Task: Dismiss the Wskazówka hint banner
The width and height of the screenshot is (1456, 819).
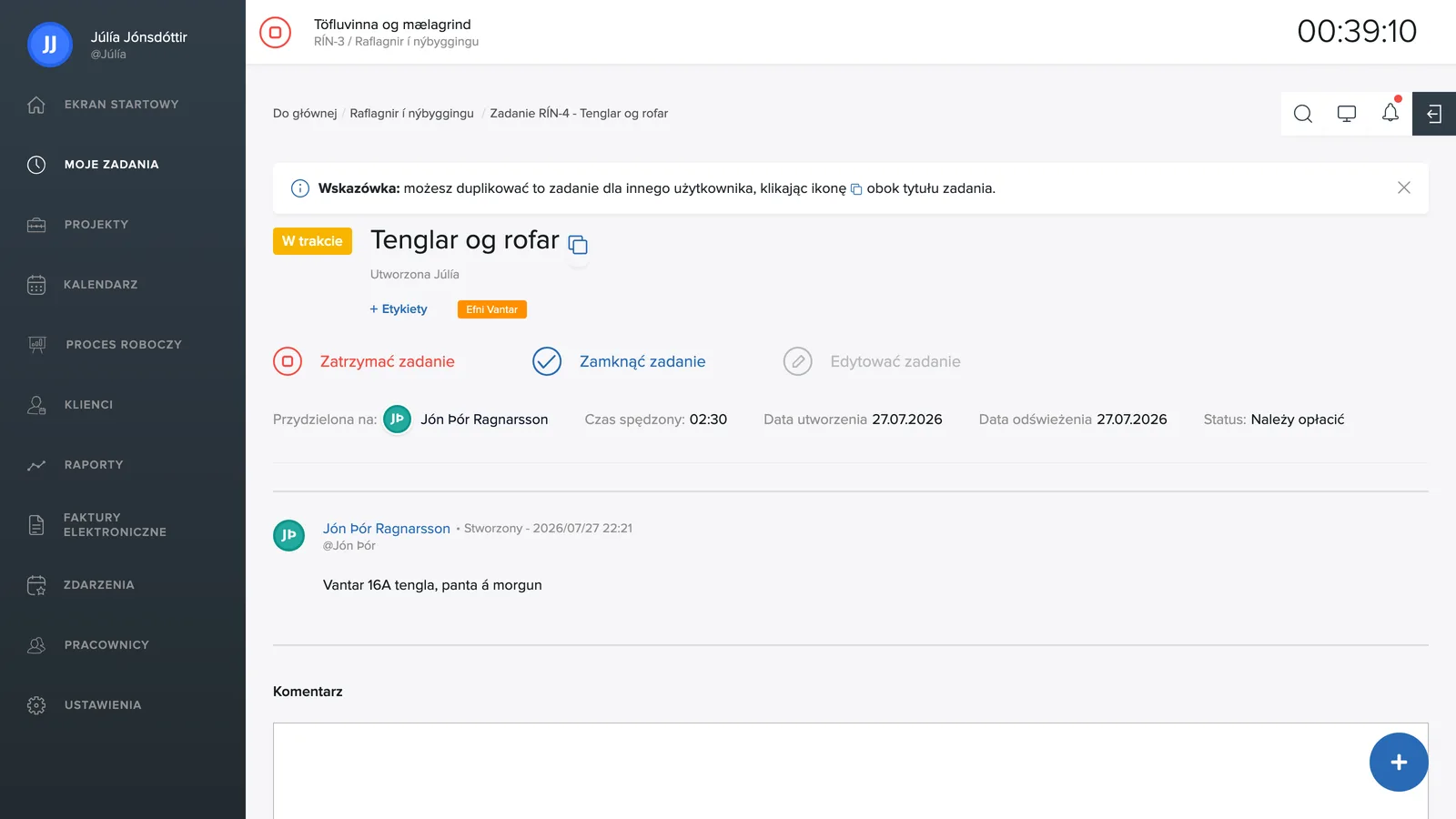Action: (x=1404, y=187)
